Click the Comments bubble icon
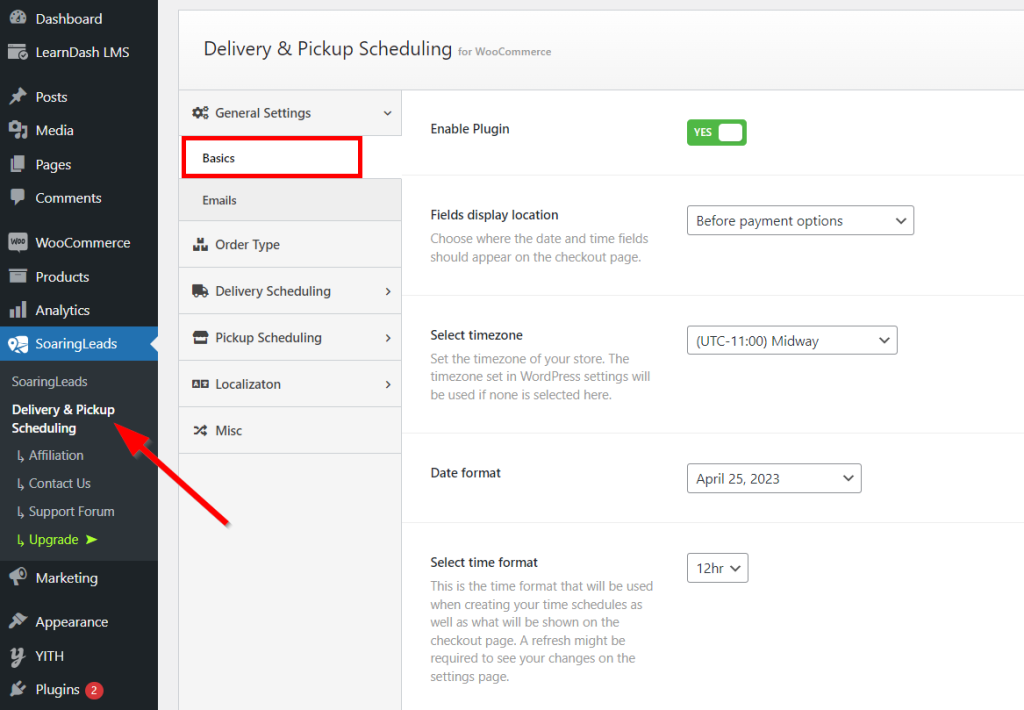 click(18, 197)
